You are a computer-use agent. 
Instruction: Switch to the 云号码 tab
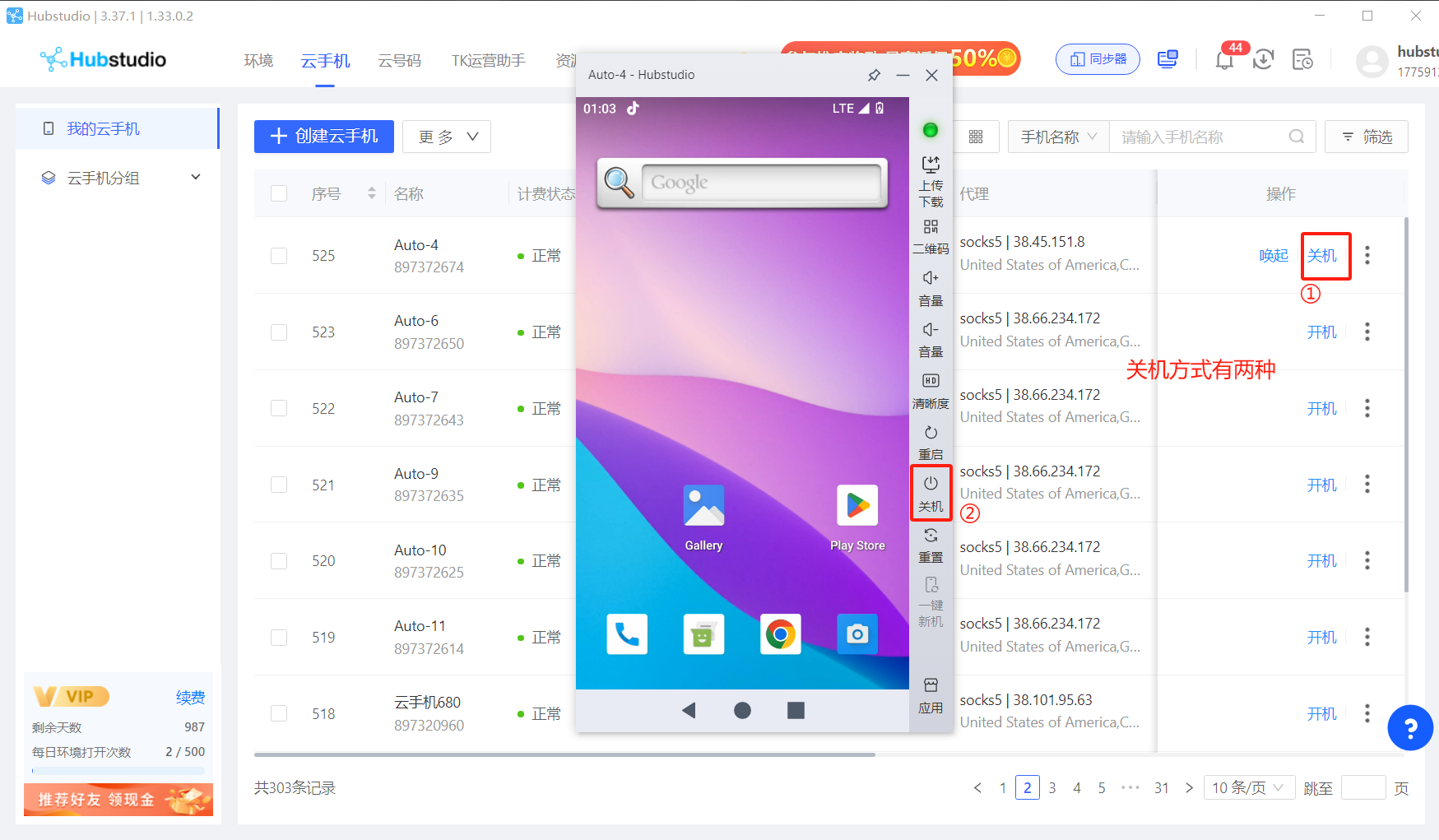coord(399,61)
